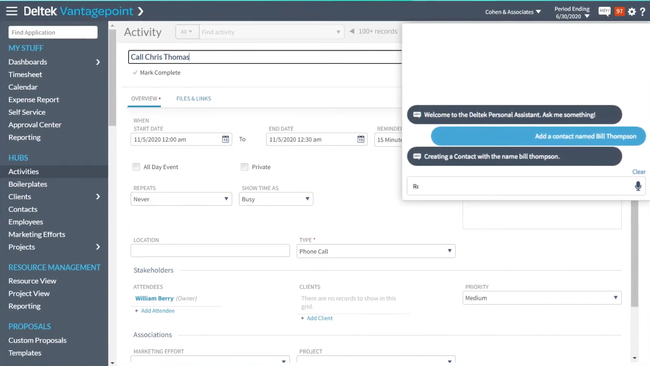Viewport: 650px width, 366px height.
Task: Click the End Date field
Action: pos(317,140)
